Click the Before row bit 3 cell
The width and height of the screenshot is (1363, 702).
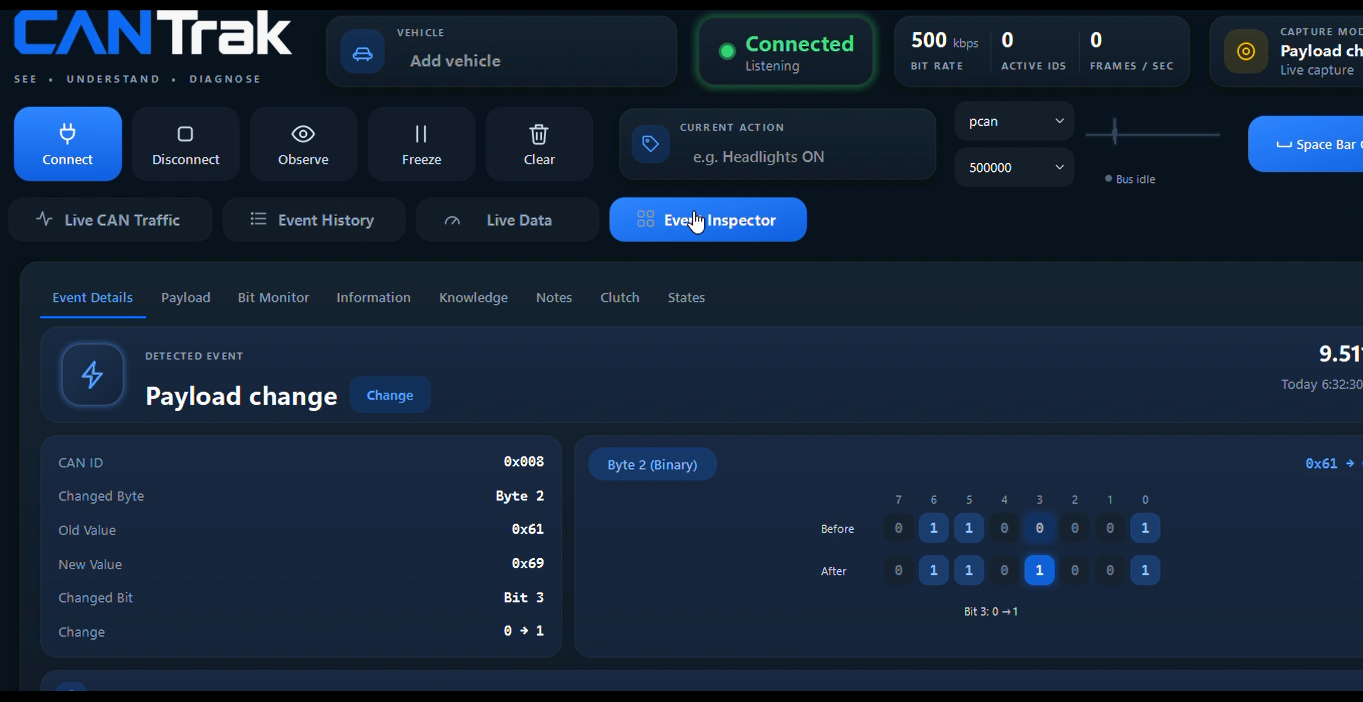tap(1039, 528)
